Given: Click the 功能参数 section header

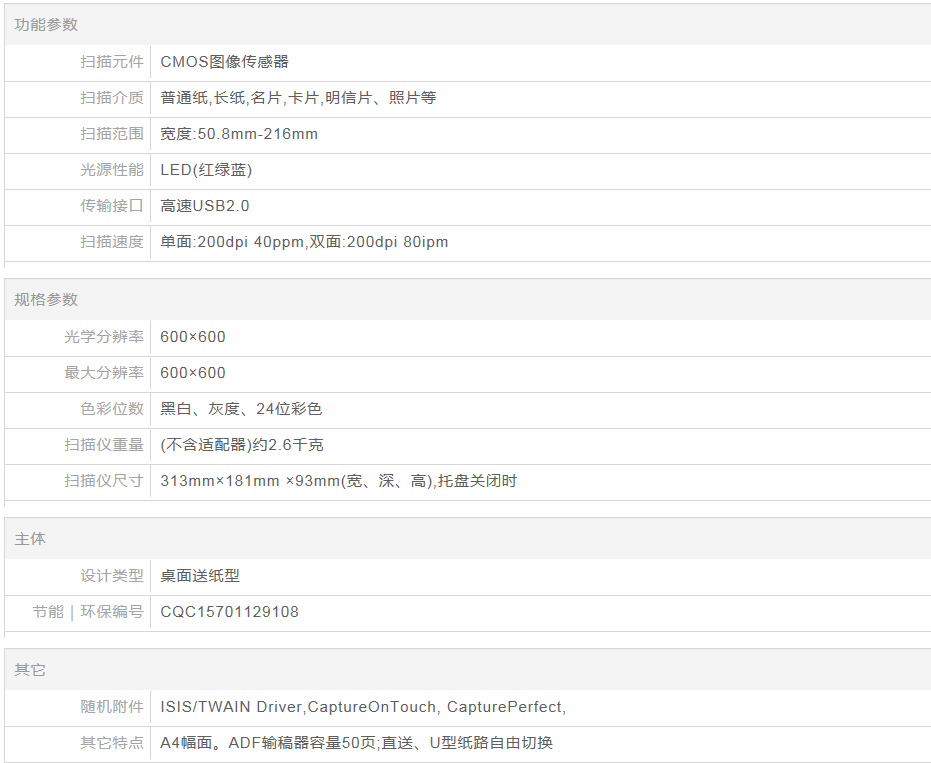Looking at the screenshot, I should pyautogui.click(x=46, y=25).
